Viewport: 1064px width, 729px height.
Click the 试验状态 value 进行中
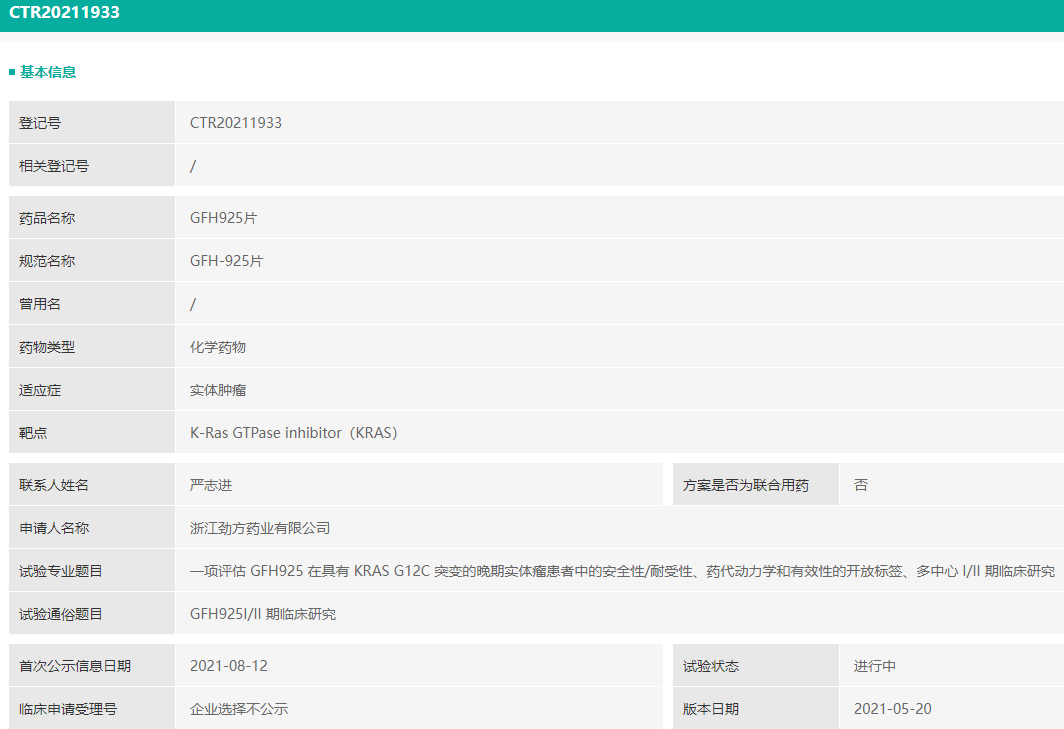(875, 666)
